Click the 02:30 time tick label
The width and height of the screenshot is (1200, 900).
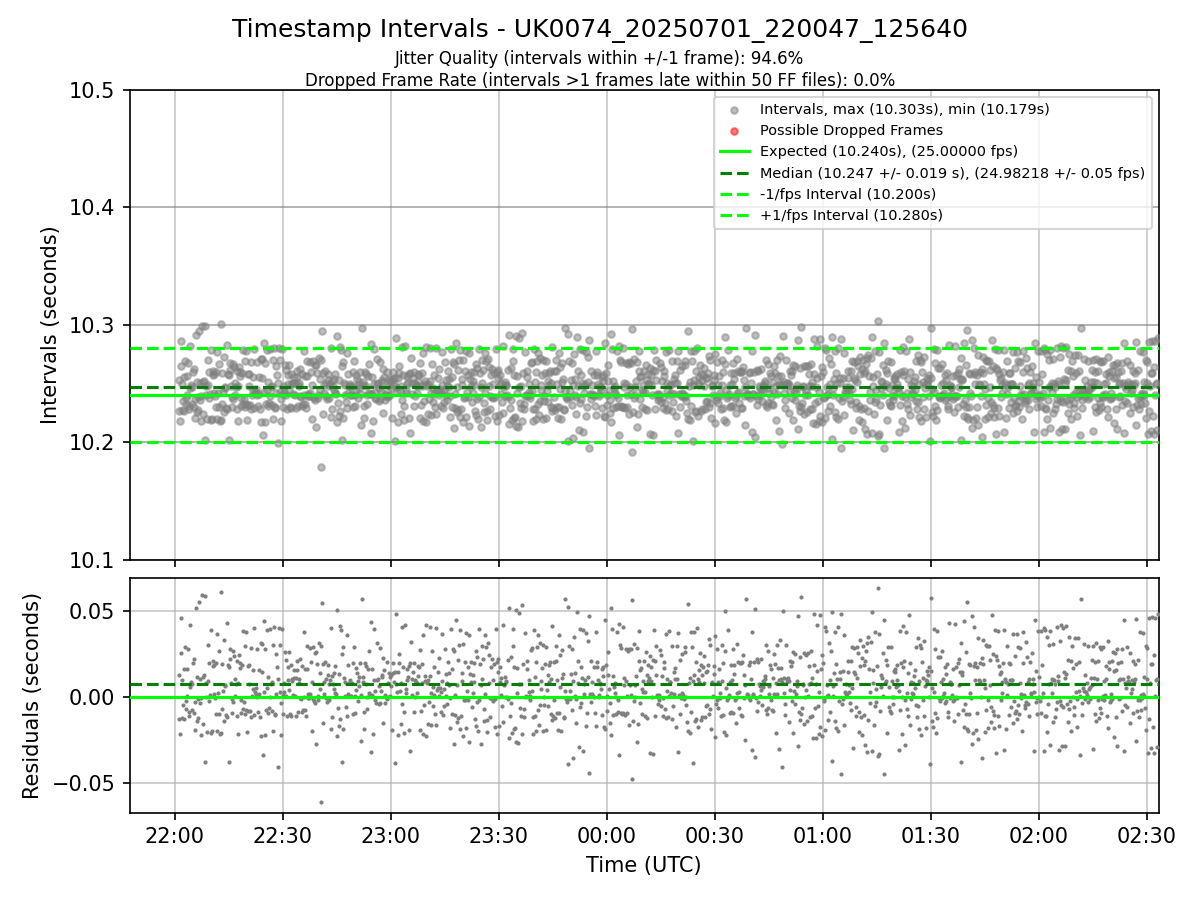coord(1147,834)
